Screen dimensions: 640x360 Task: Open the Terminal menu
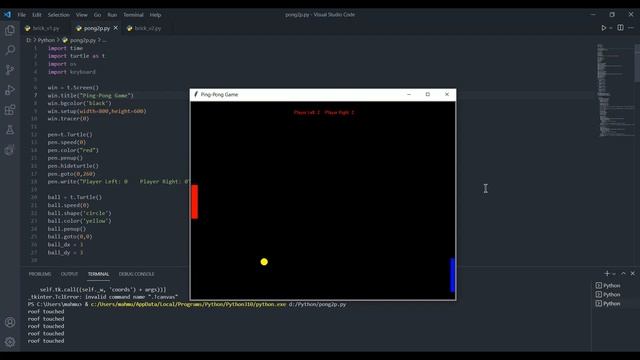click(133, 15)
